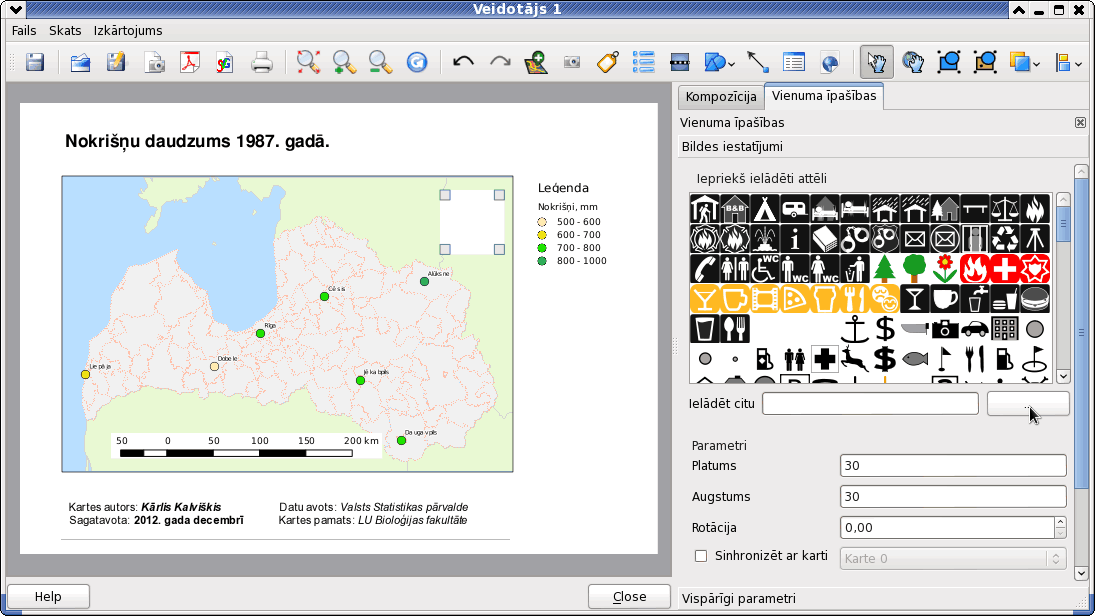Screen dimensions: 1095x616
Task: Click the properties panel scroll-down arrow
Action: [x=1081, y=573]
